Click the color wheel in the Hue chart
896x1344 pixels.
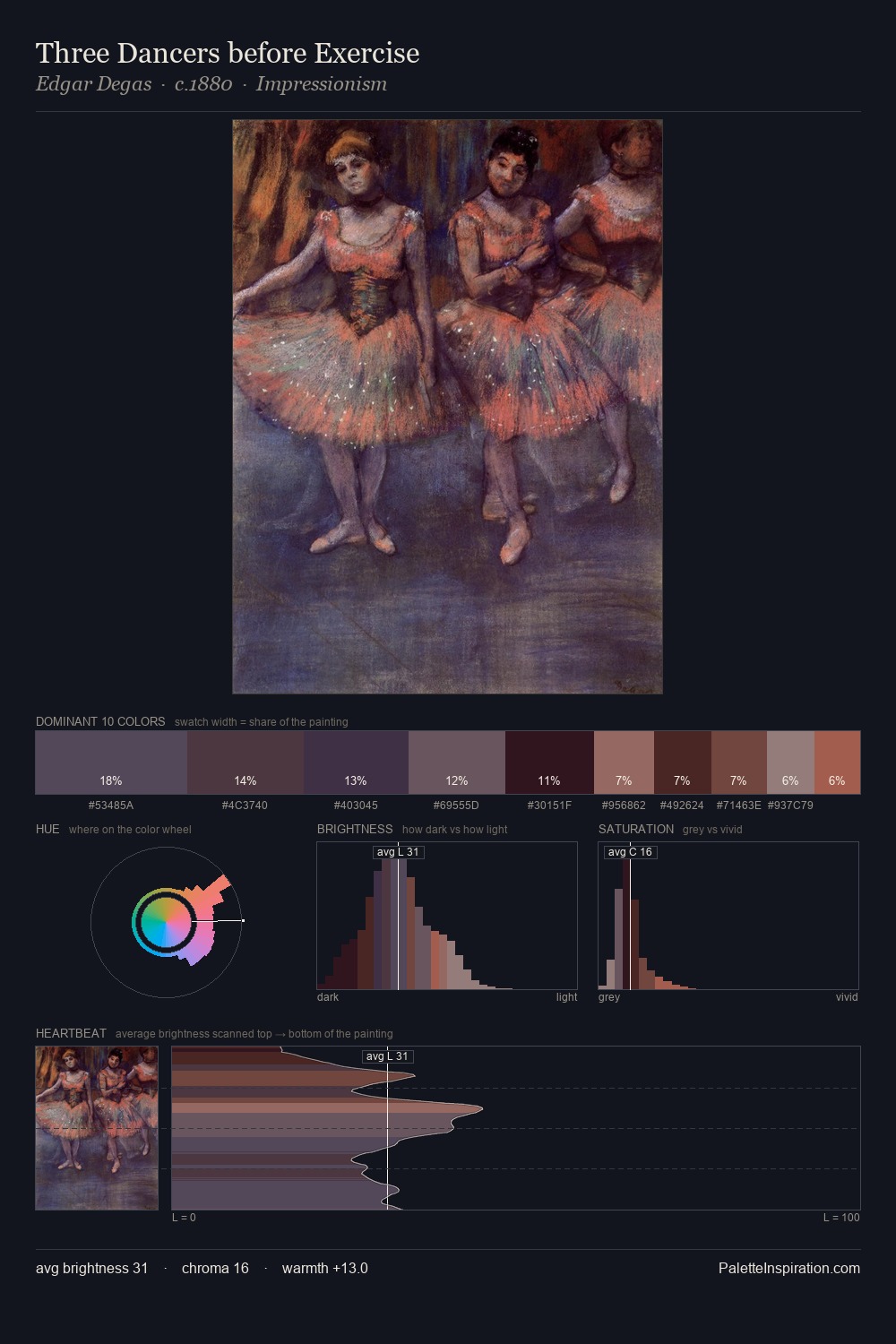(165, 921)
